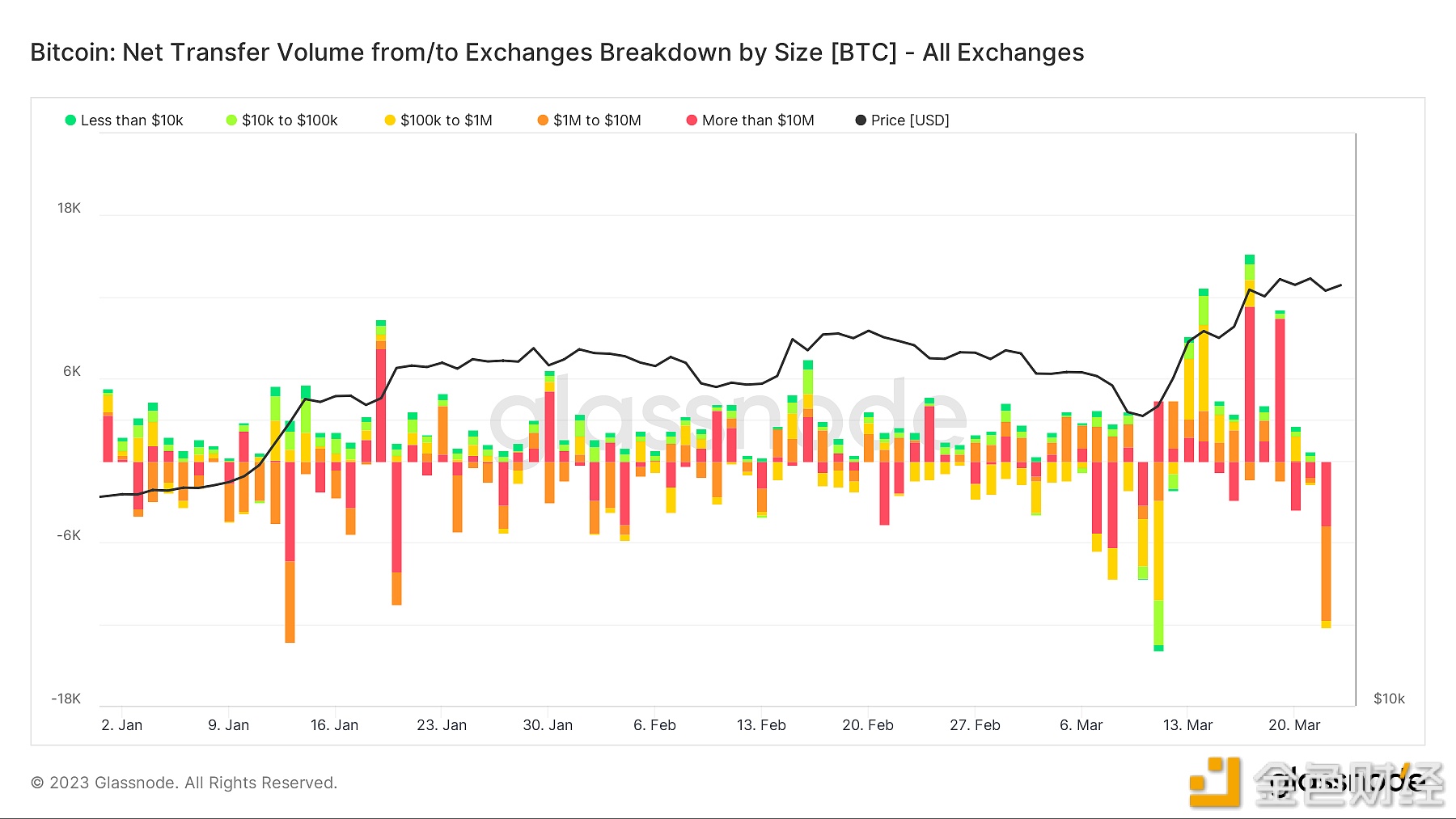The width and height of the screenshot is (1456, 819).
Task: Toggle the "$1M to $10M" legend text
Action: 597,120
